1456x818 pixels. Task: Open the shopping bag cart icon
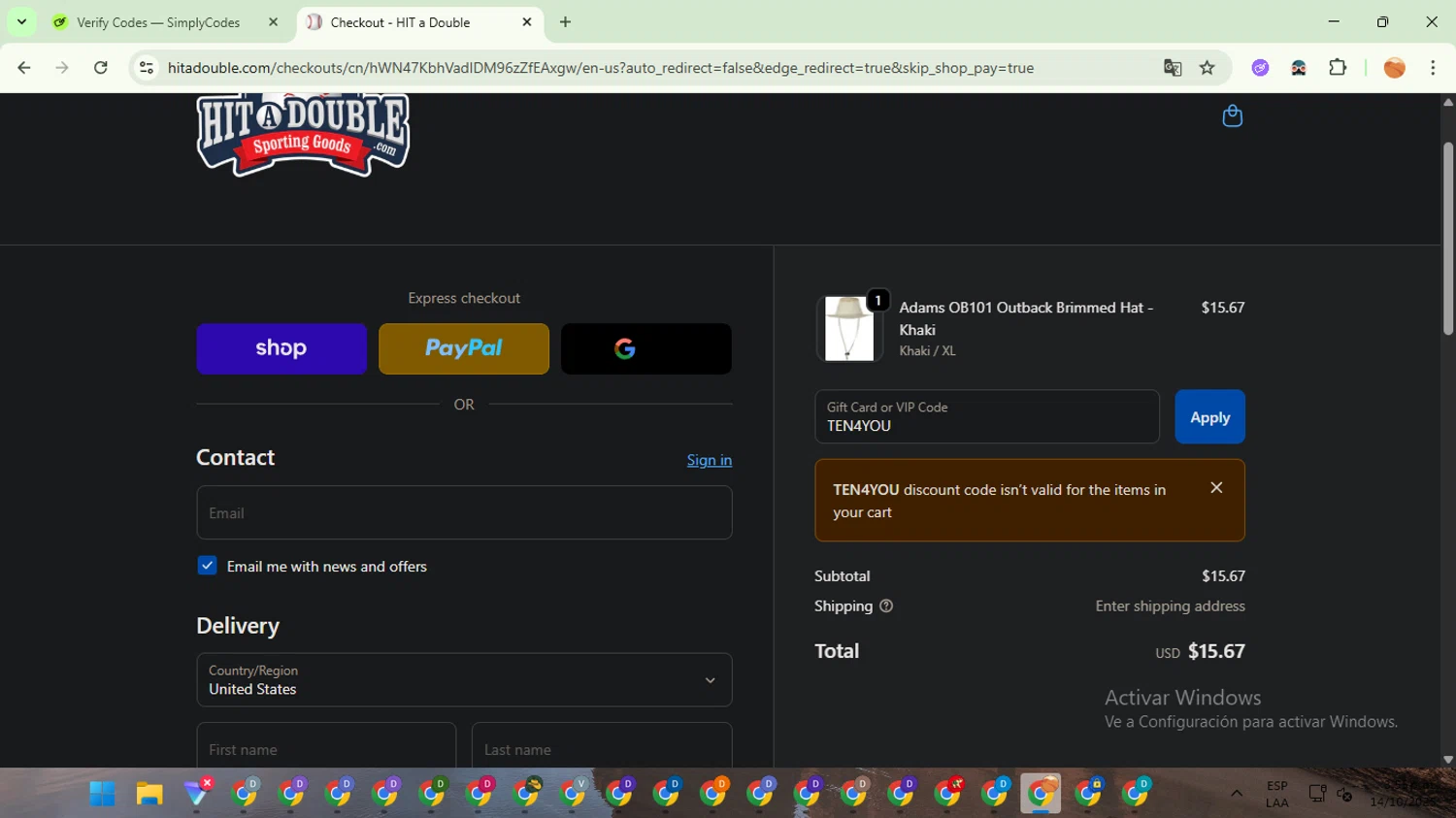point(1232,116)
